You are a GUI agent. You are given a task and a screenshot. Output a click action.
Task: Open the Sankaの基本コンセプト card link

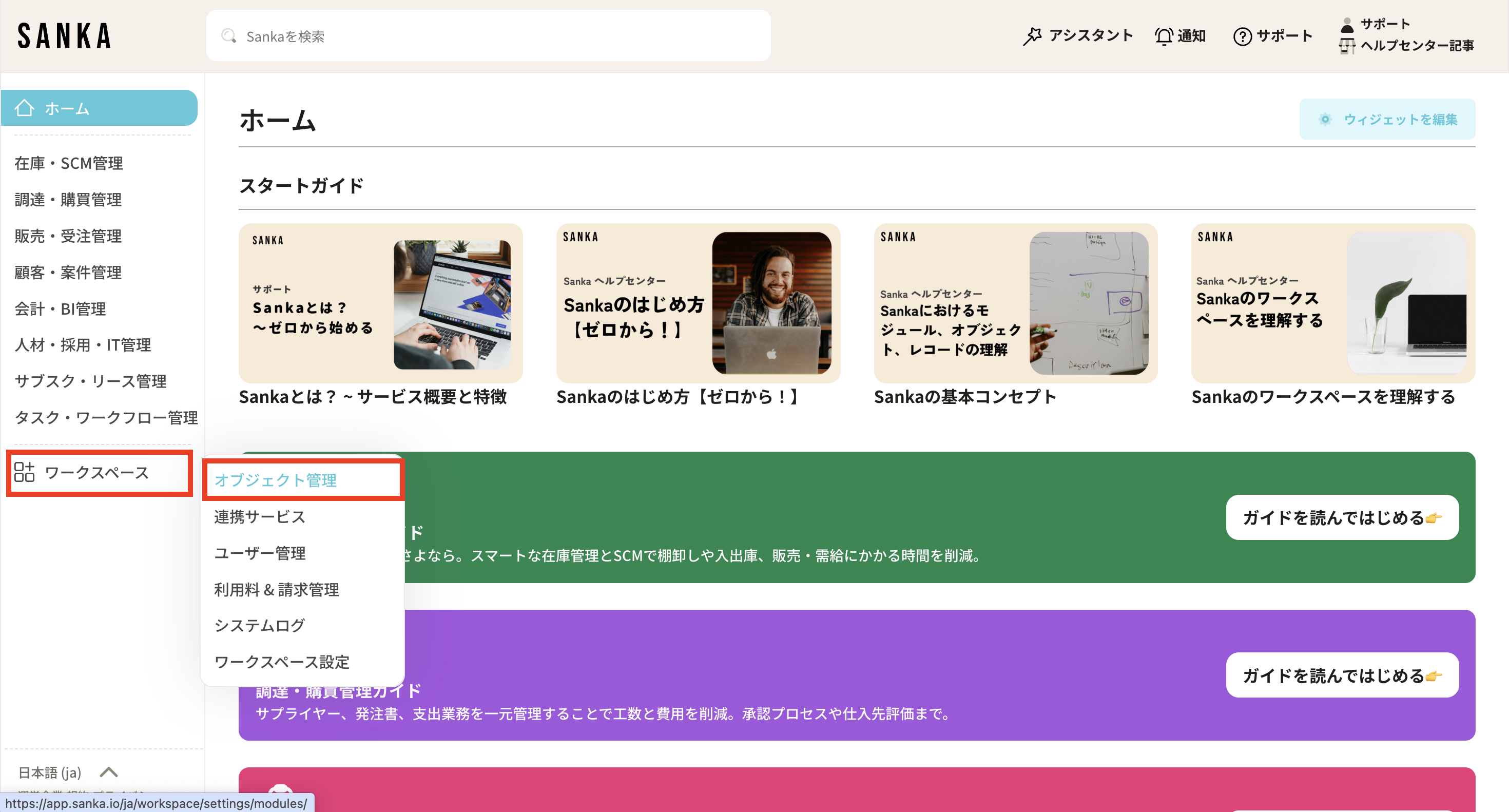965,397
